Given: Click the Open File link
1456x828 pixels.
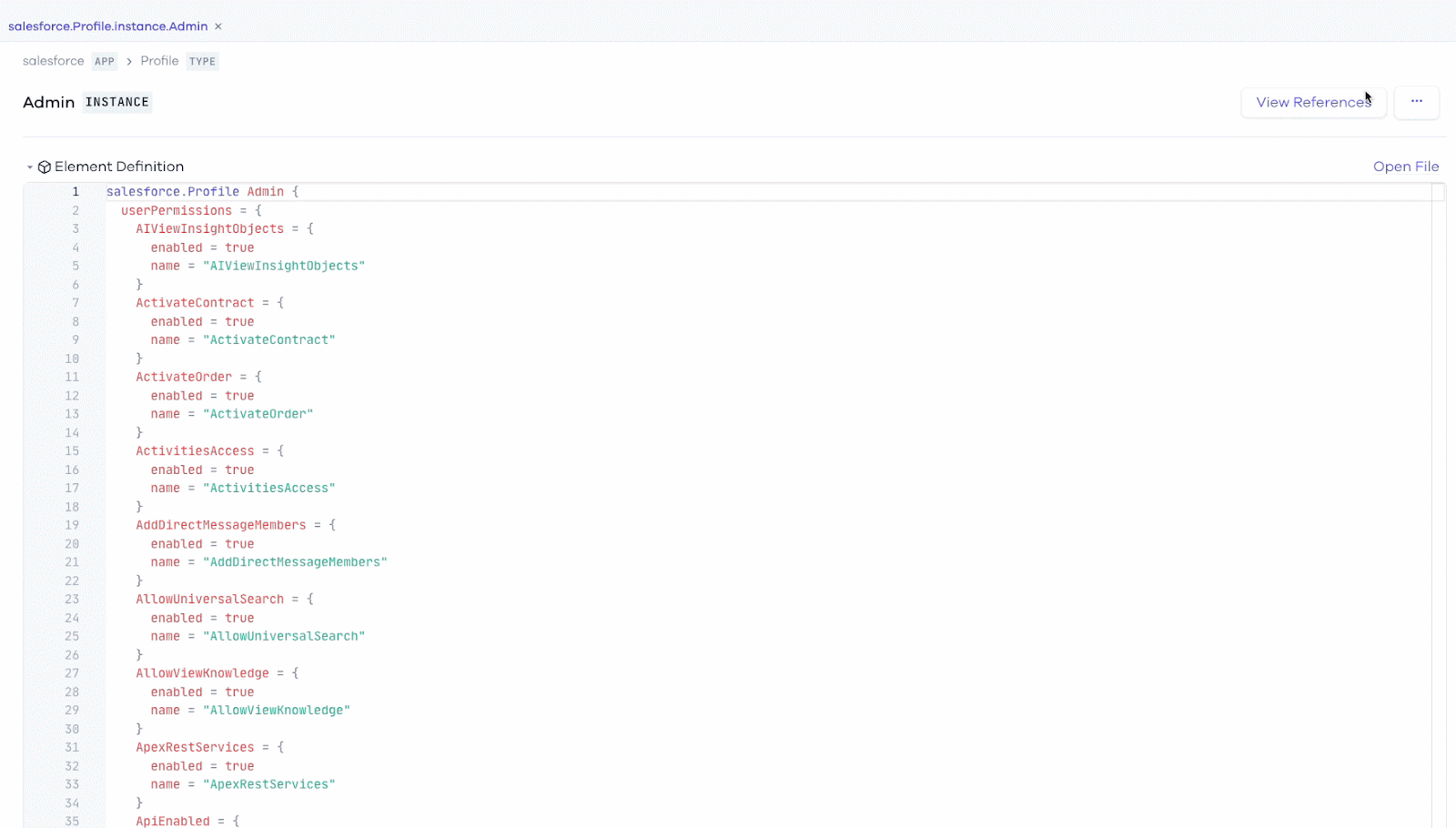Looking at the screenshot, I should pyautogui.click(x=1405, y=167).
